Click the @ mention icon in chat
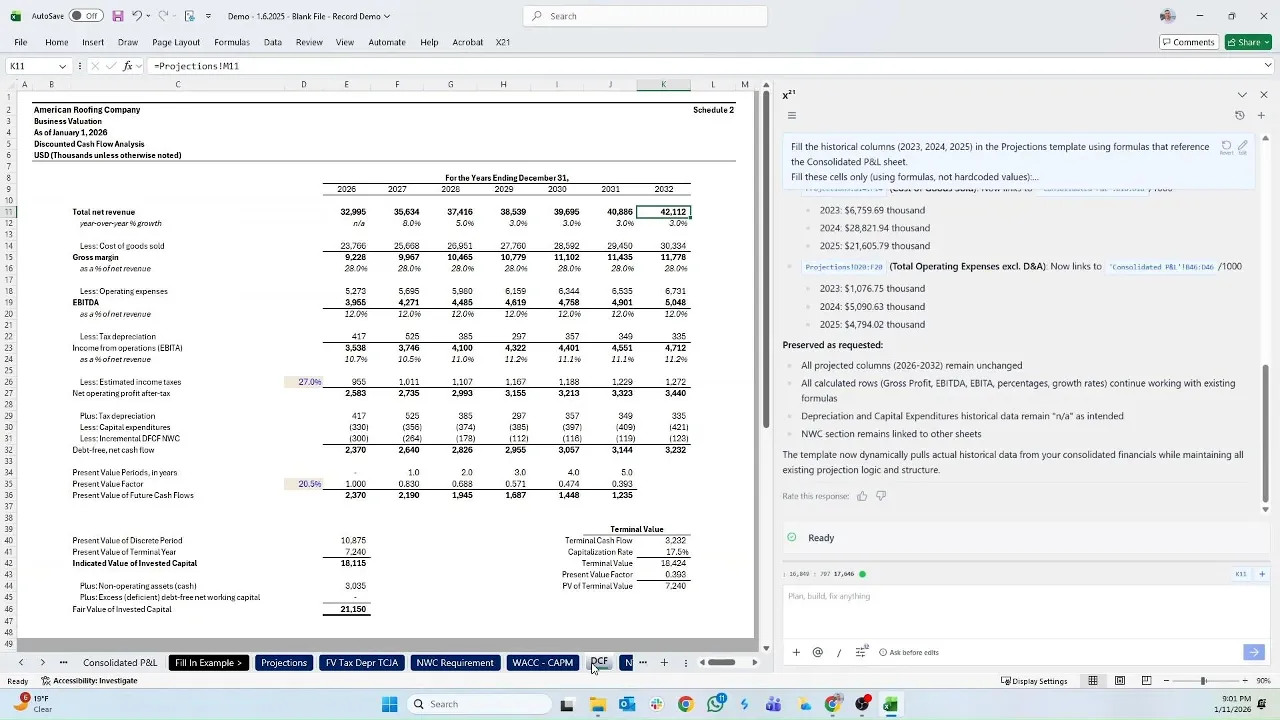The width and height of the screenshot is (1280, 720). pos(817,652)
